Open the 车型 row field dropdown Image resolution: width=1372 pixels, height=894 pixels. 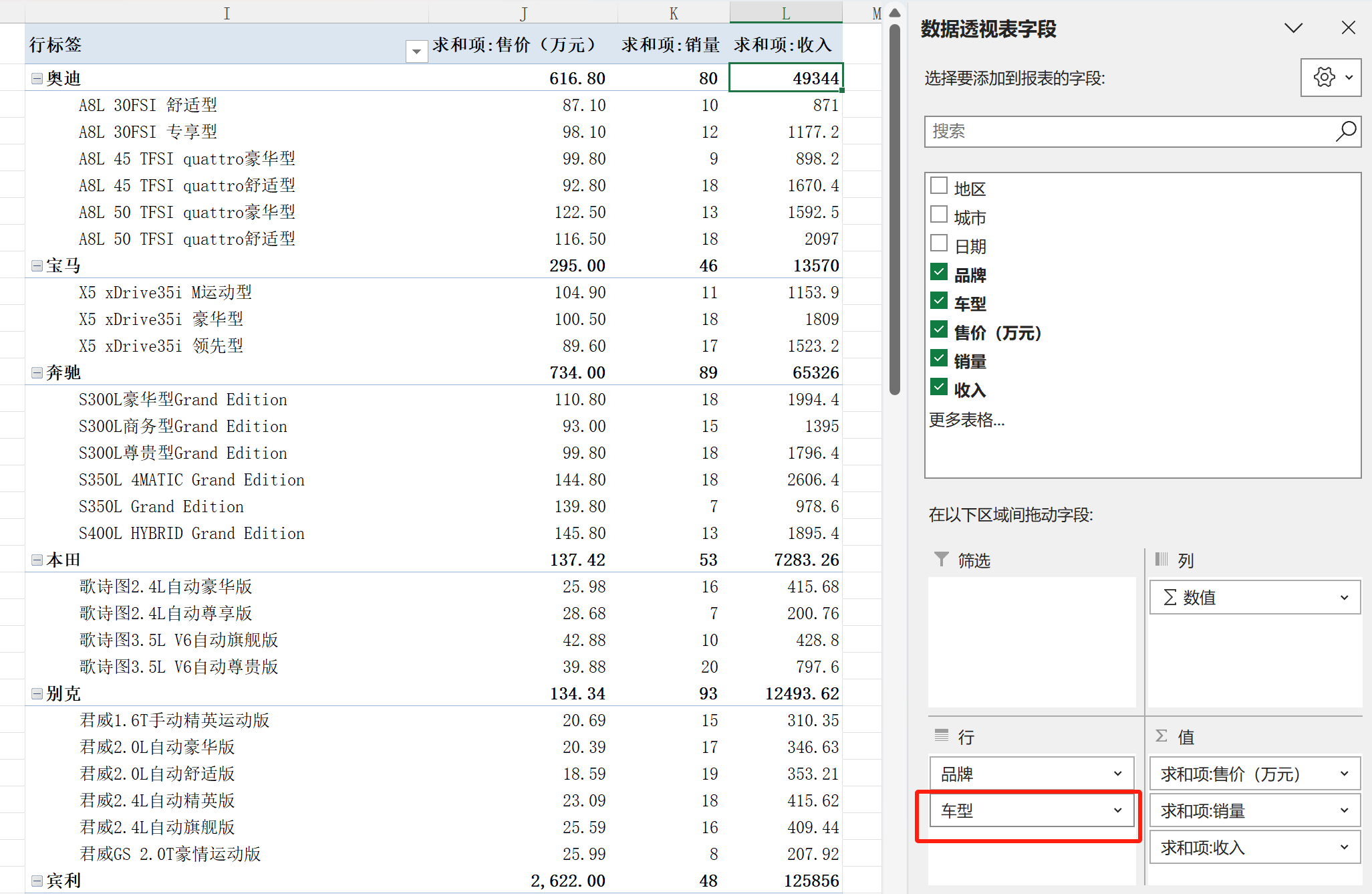click(x=1117, y=810)
